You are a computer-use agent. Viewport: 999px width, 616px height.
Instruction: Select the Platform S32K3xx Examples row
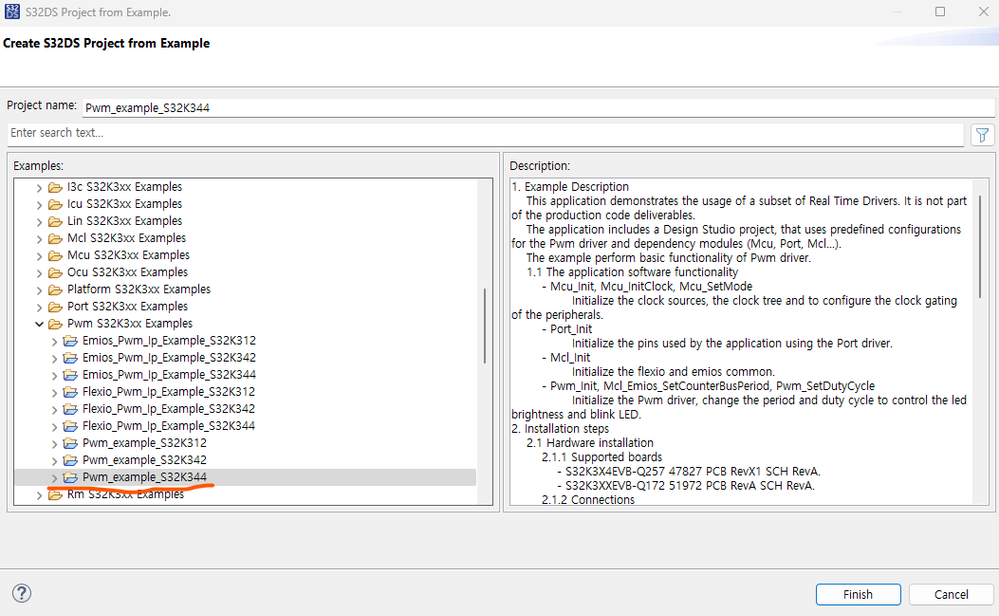(138, 289)
